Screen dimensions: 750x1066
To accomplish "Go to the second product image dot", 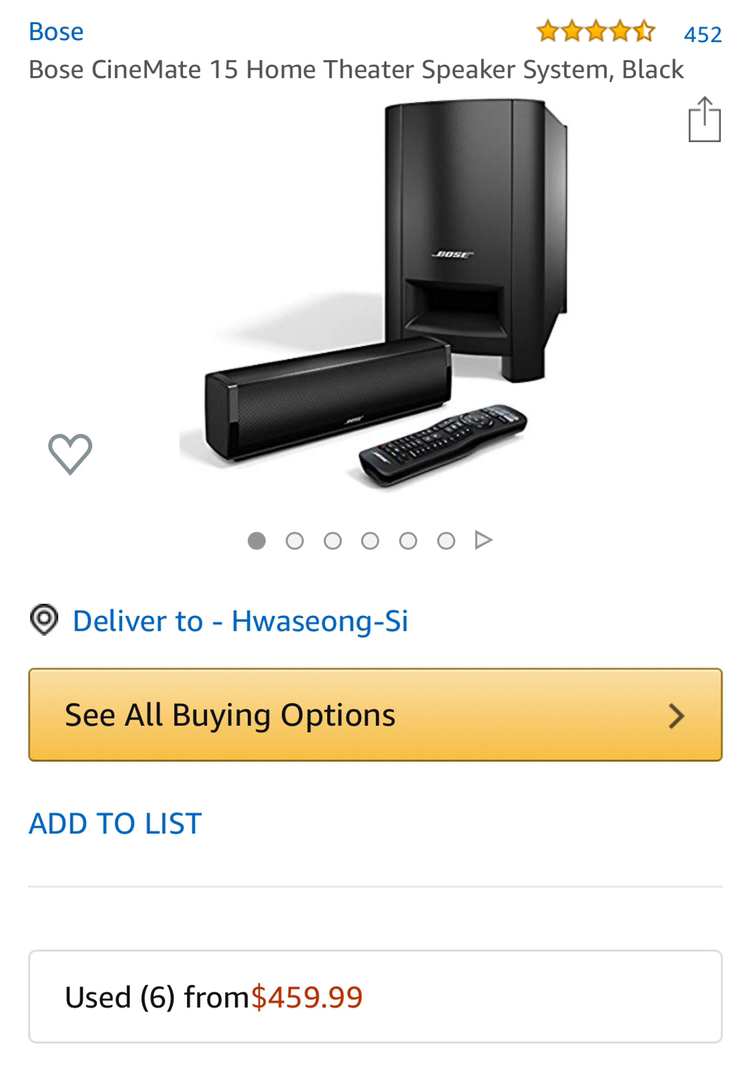I will click(295, 540).
